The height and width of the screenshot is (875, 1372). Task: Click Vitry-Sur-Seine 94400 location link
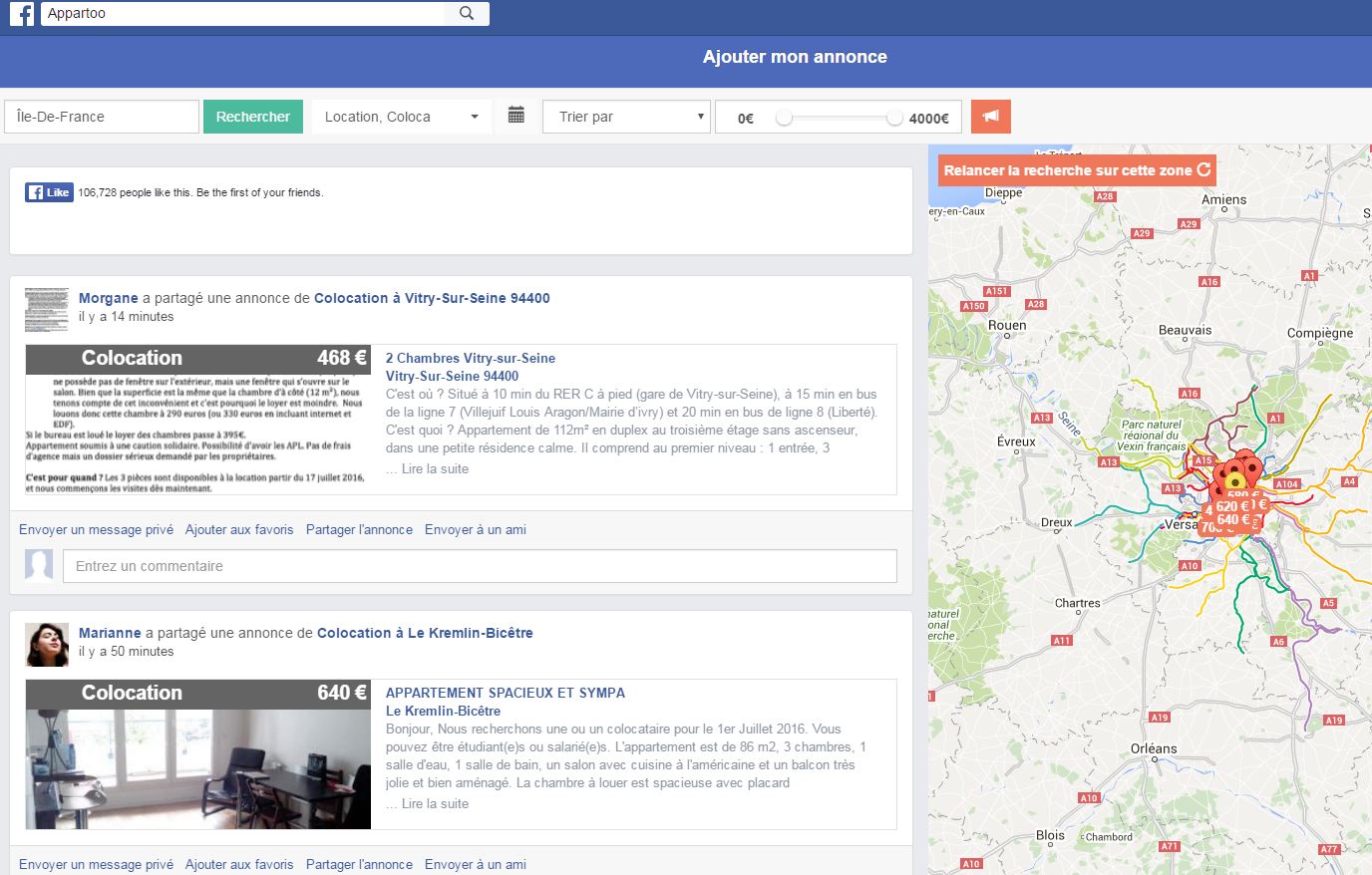coord(452,376)
